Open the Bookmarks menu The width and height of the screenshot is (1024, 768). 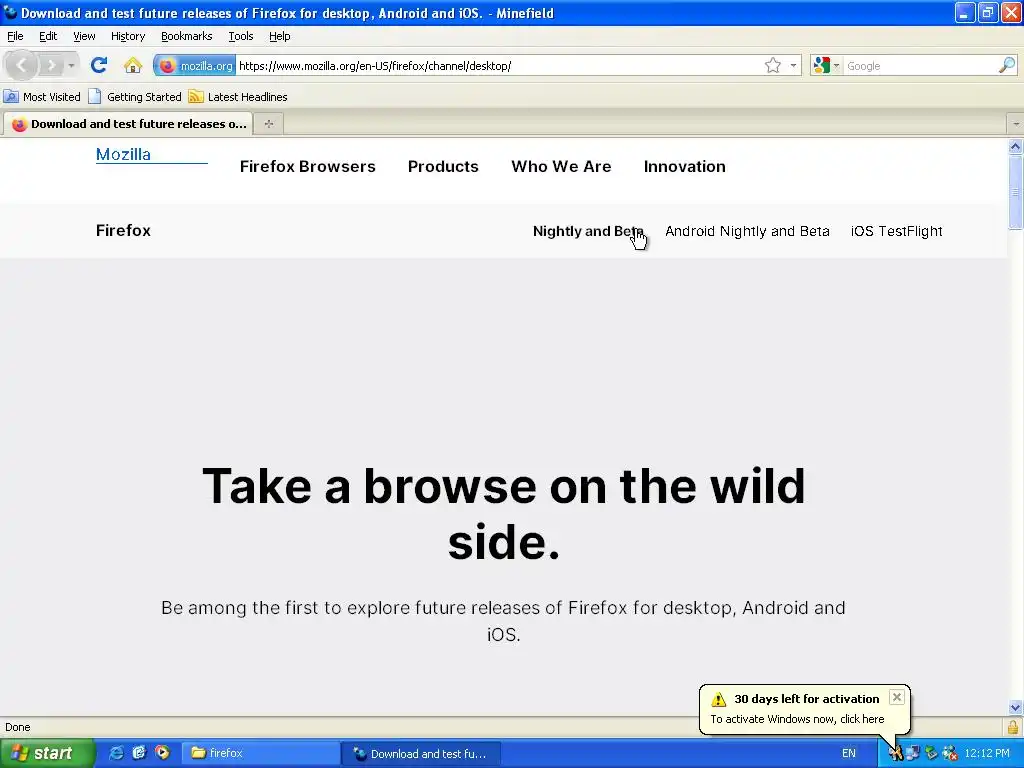pyautogui.click(x=186, y=36)
